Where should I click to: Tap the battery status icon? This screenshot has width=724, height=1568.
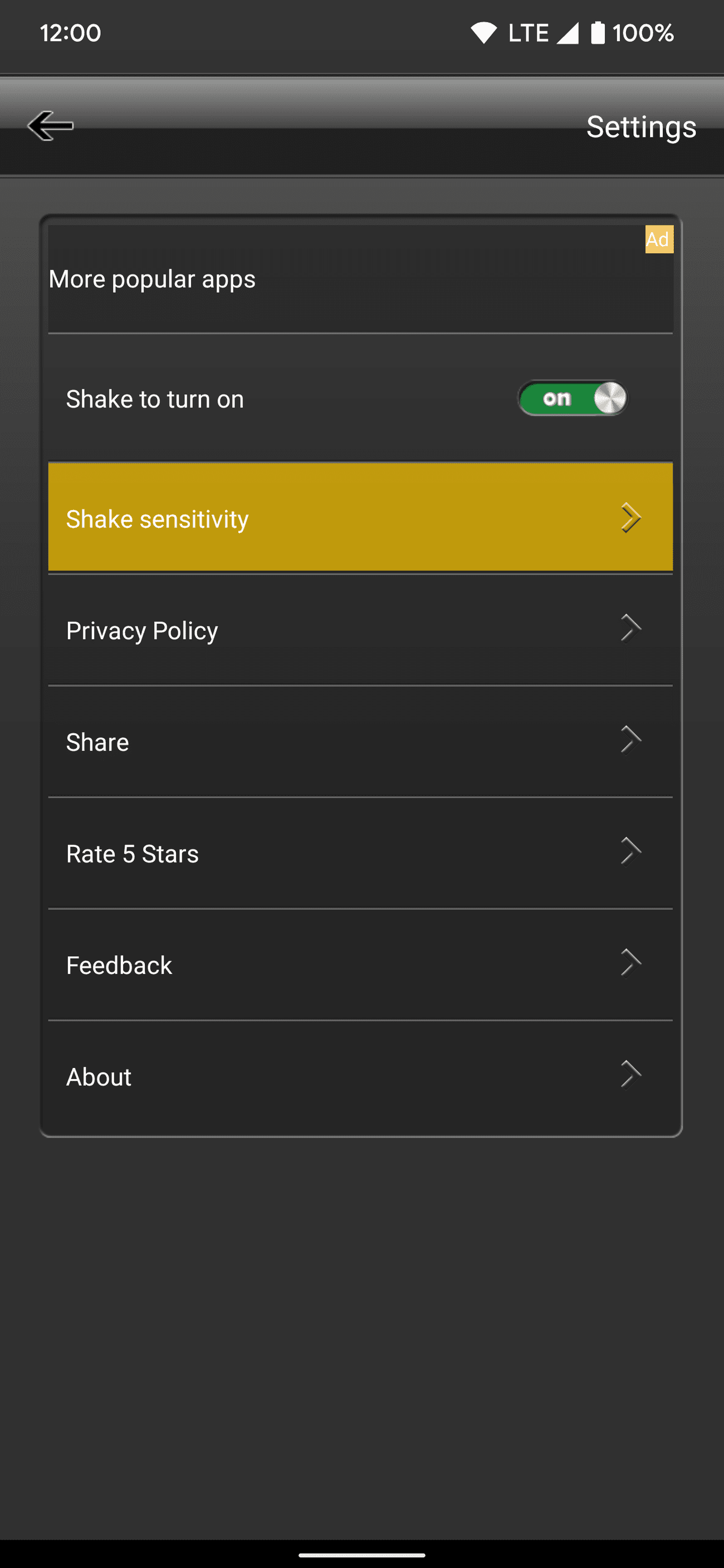598,33
